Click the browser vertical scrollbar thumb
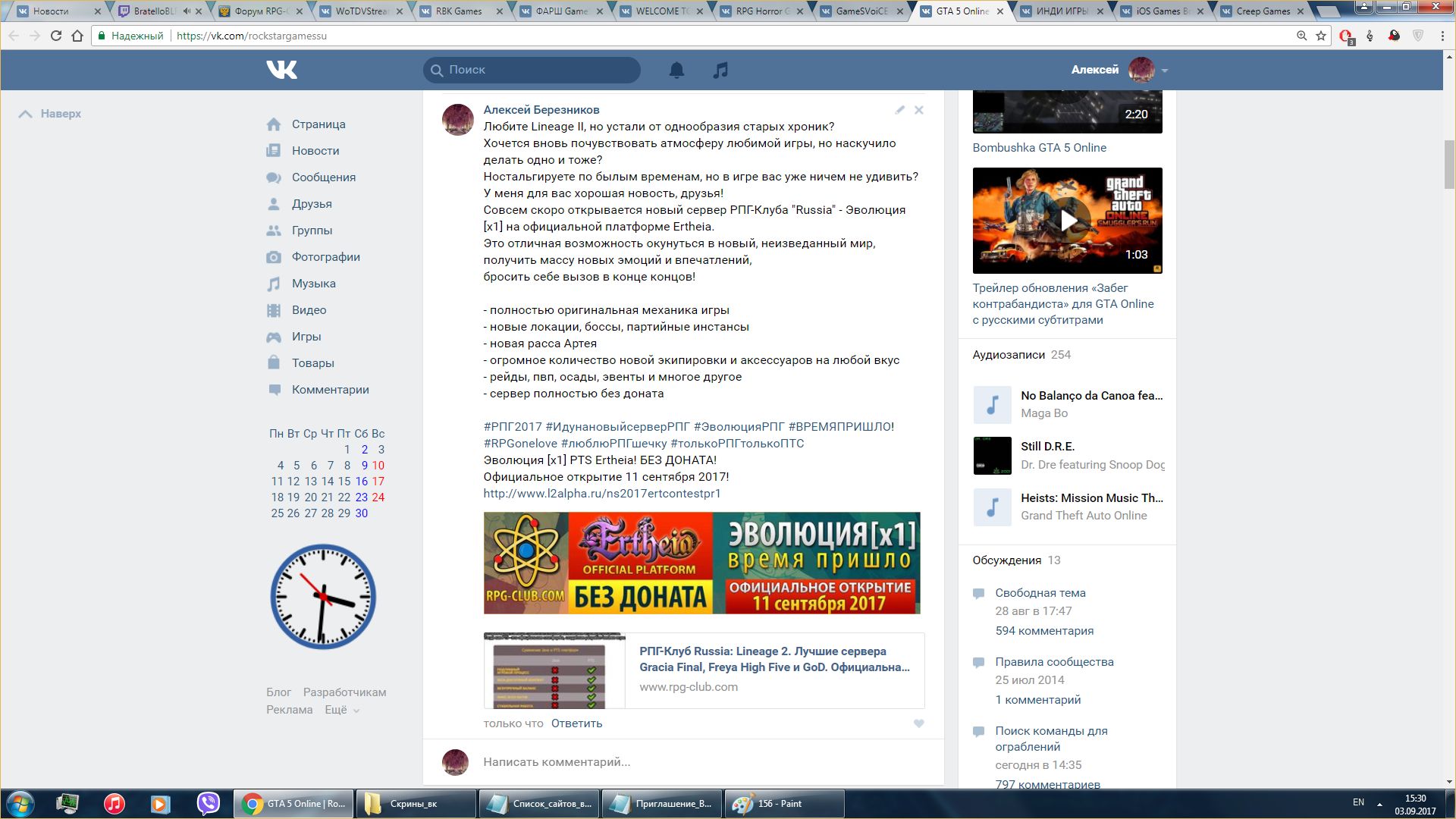The image size is (1456, 819). [1449, 164]
